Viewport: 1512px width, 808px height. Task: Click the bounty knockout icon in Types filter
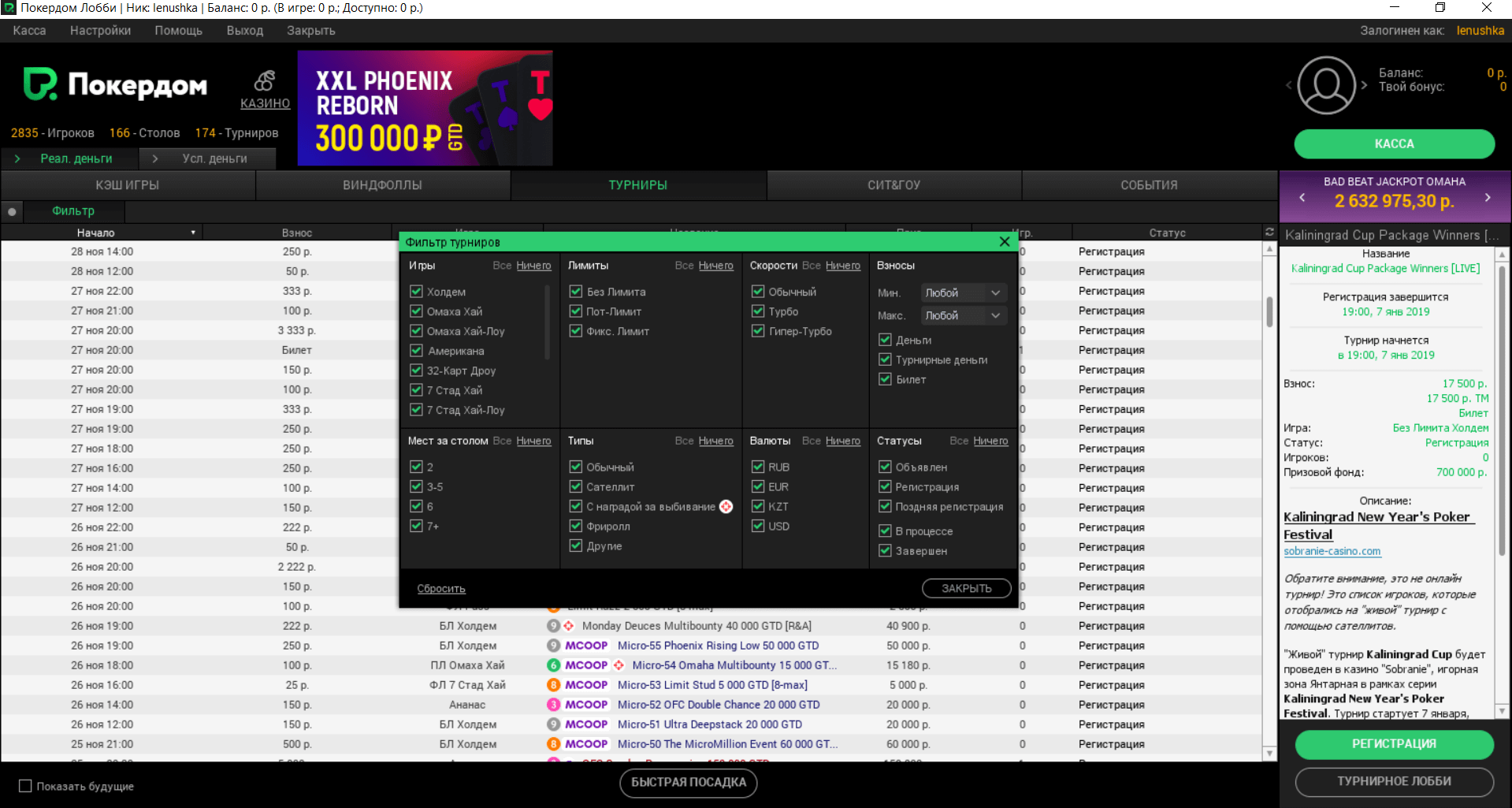(x=726, y=507)
